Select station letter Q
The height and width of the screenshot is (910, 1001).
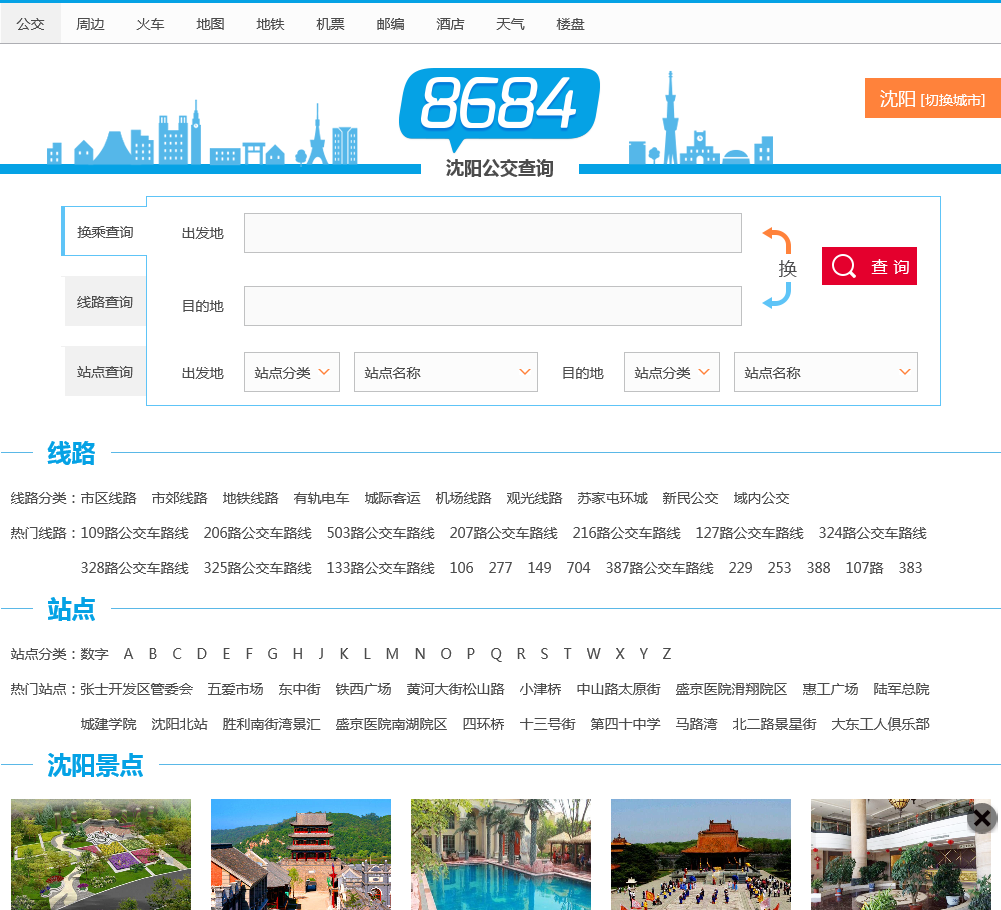coord(496,654)
